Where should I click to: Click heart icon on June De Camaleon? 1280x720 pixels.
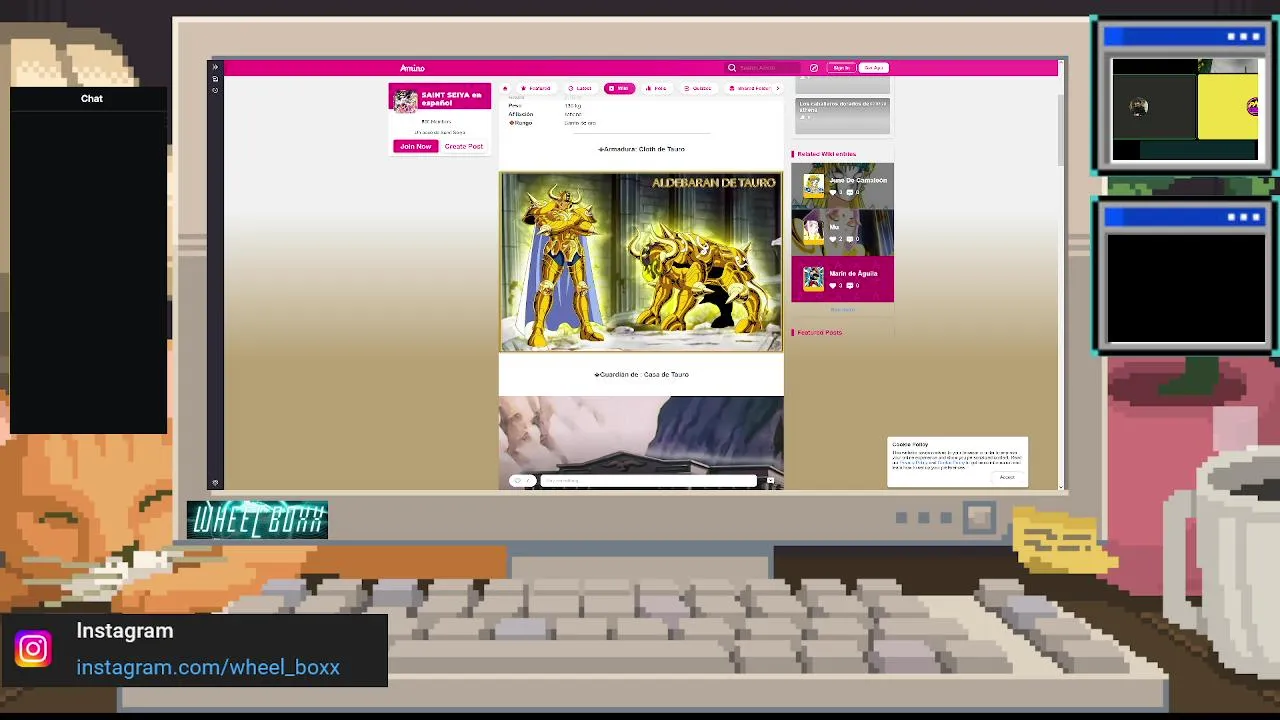(833, 192)
